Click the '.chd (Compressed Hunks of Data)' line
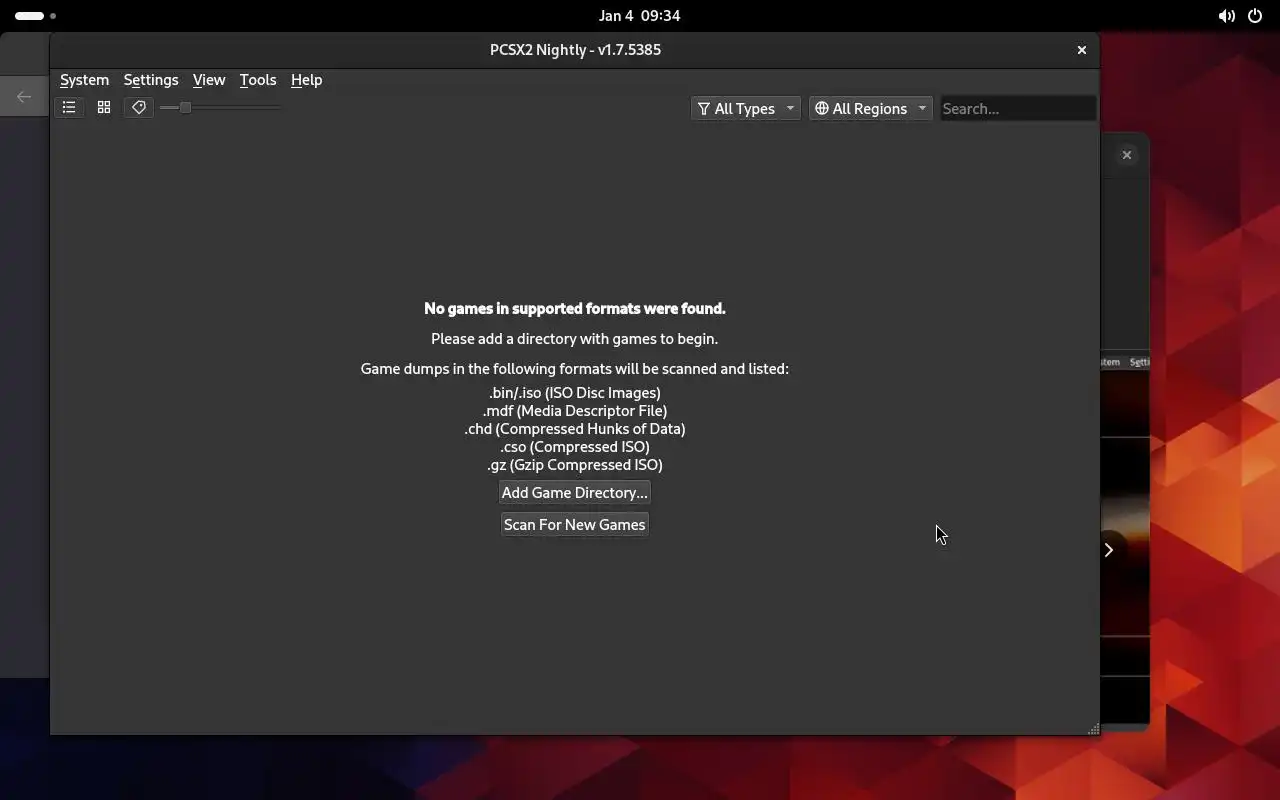The image size is (1280, 800). coord(575,429)
